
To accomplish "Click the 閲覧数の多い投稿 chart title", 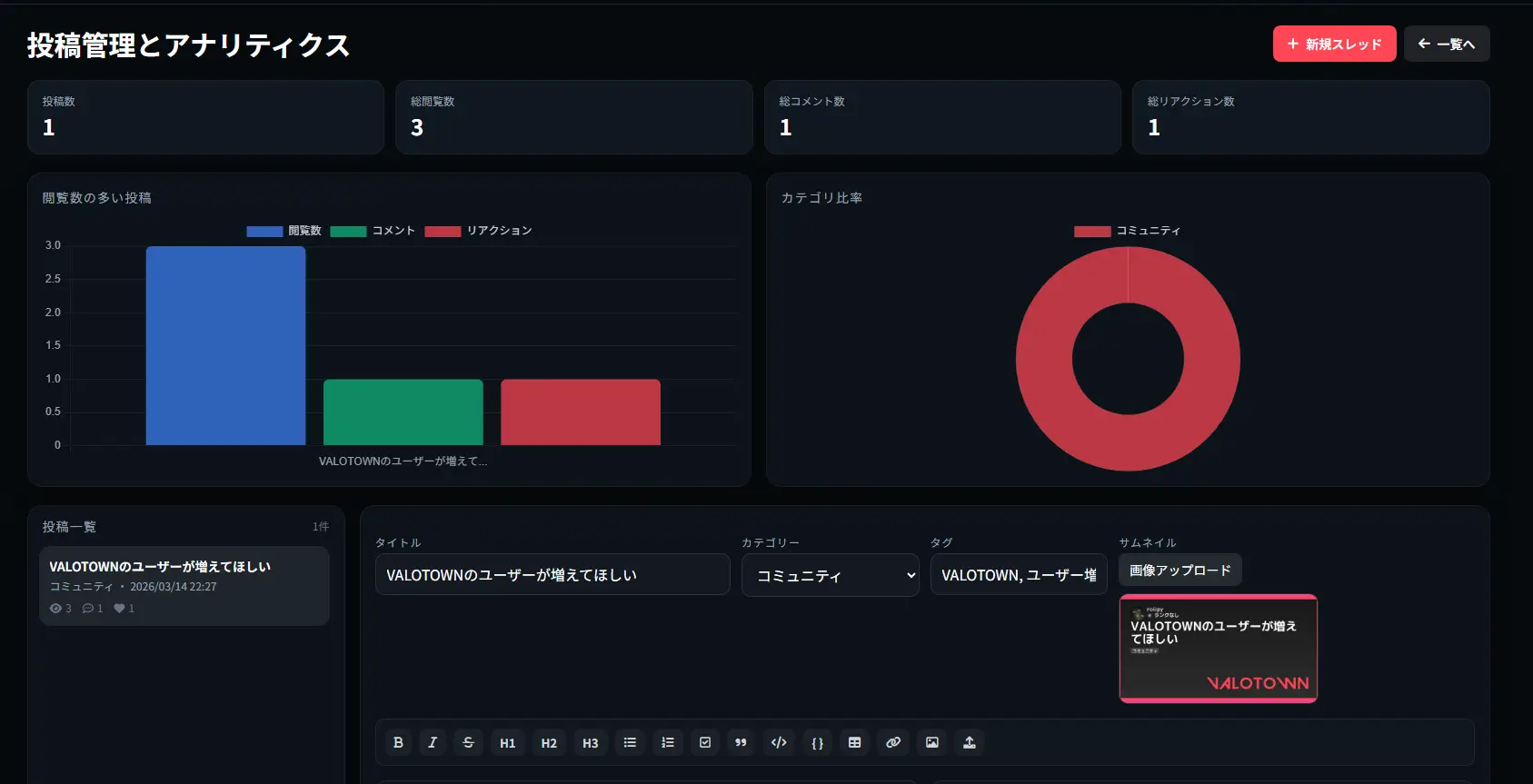I will (x=97, y=198).
